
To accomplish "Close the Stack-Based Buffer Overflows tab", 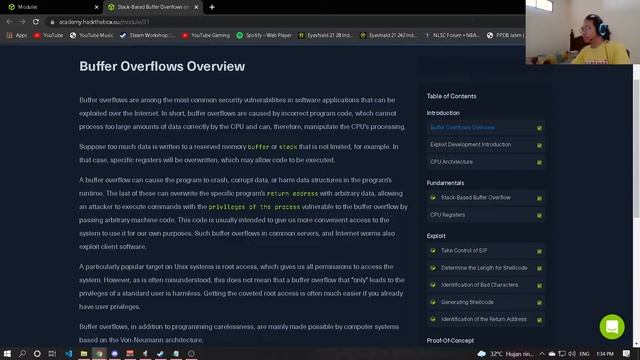I will coord(196,7).
